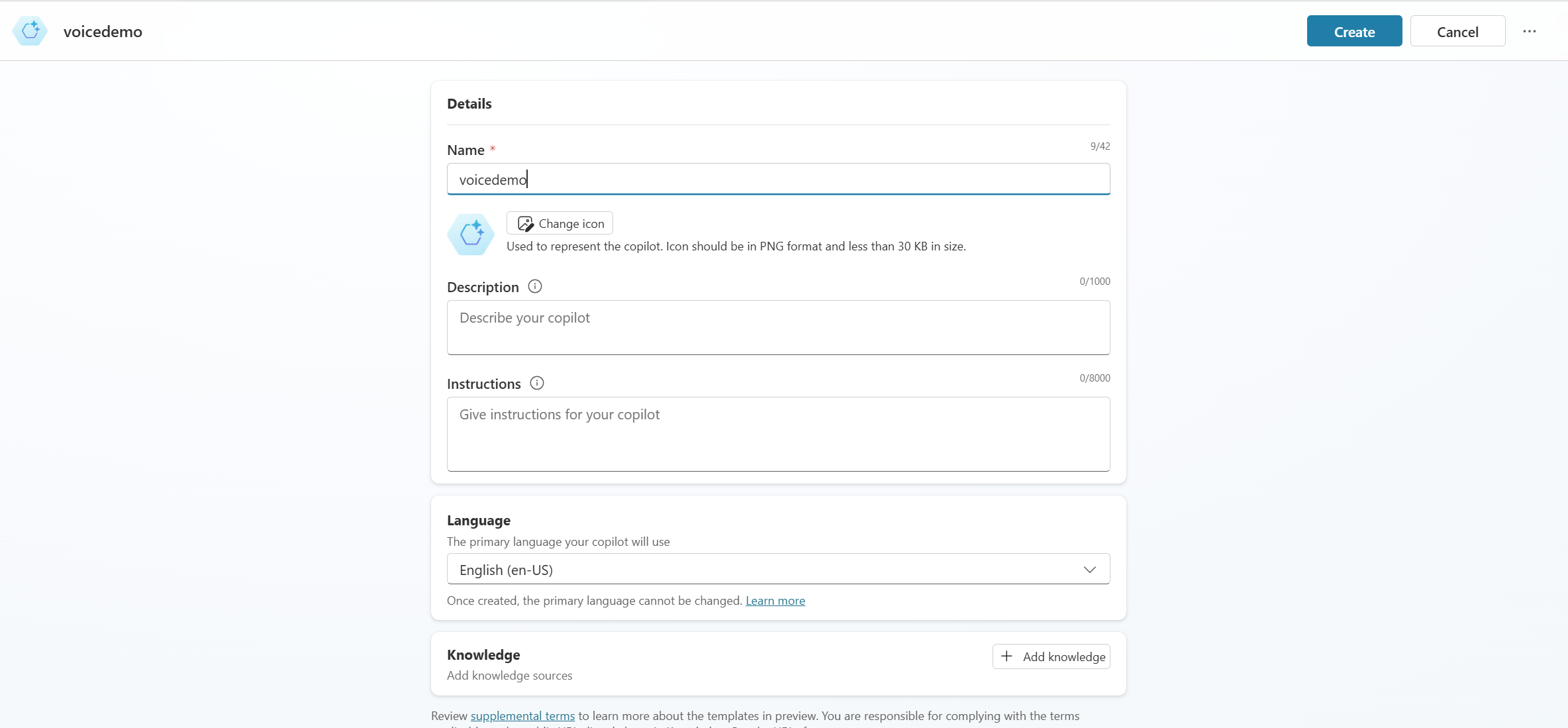Click the Language section heading
The width and height of the screenshot is (1568, 728).
(x=479, y=520)
